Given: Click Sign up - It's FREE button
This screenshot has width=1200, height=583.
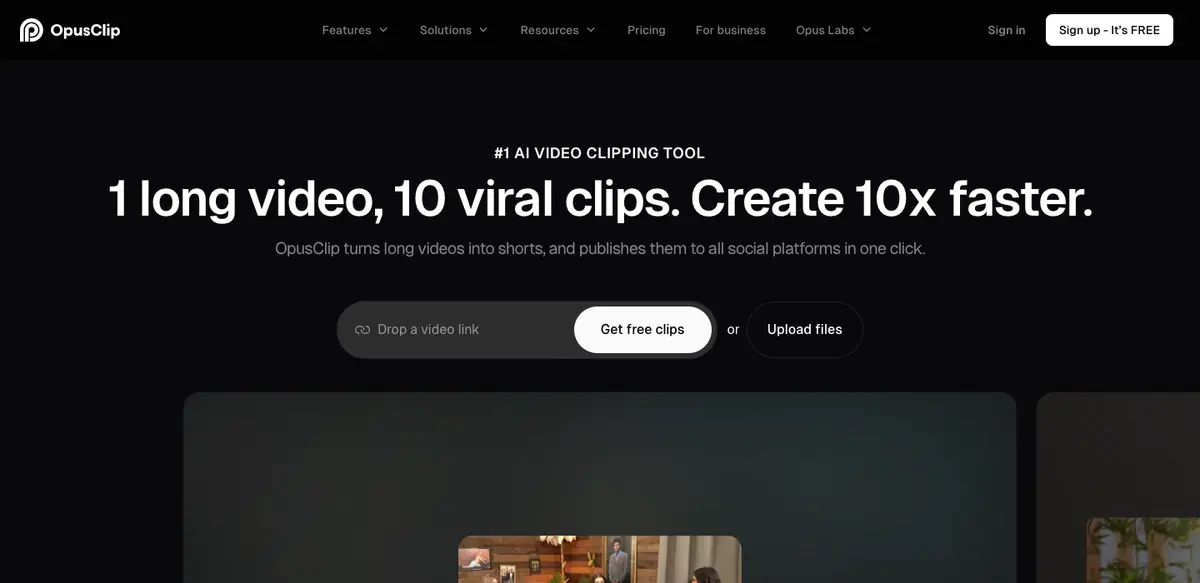Looking at the screenshot, I should 1109,30.
